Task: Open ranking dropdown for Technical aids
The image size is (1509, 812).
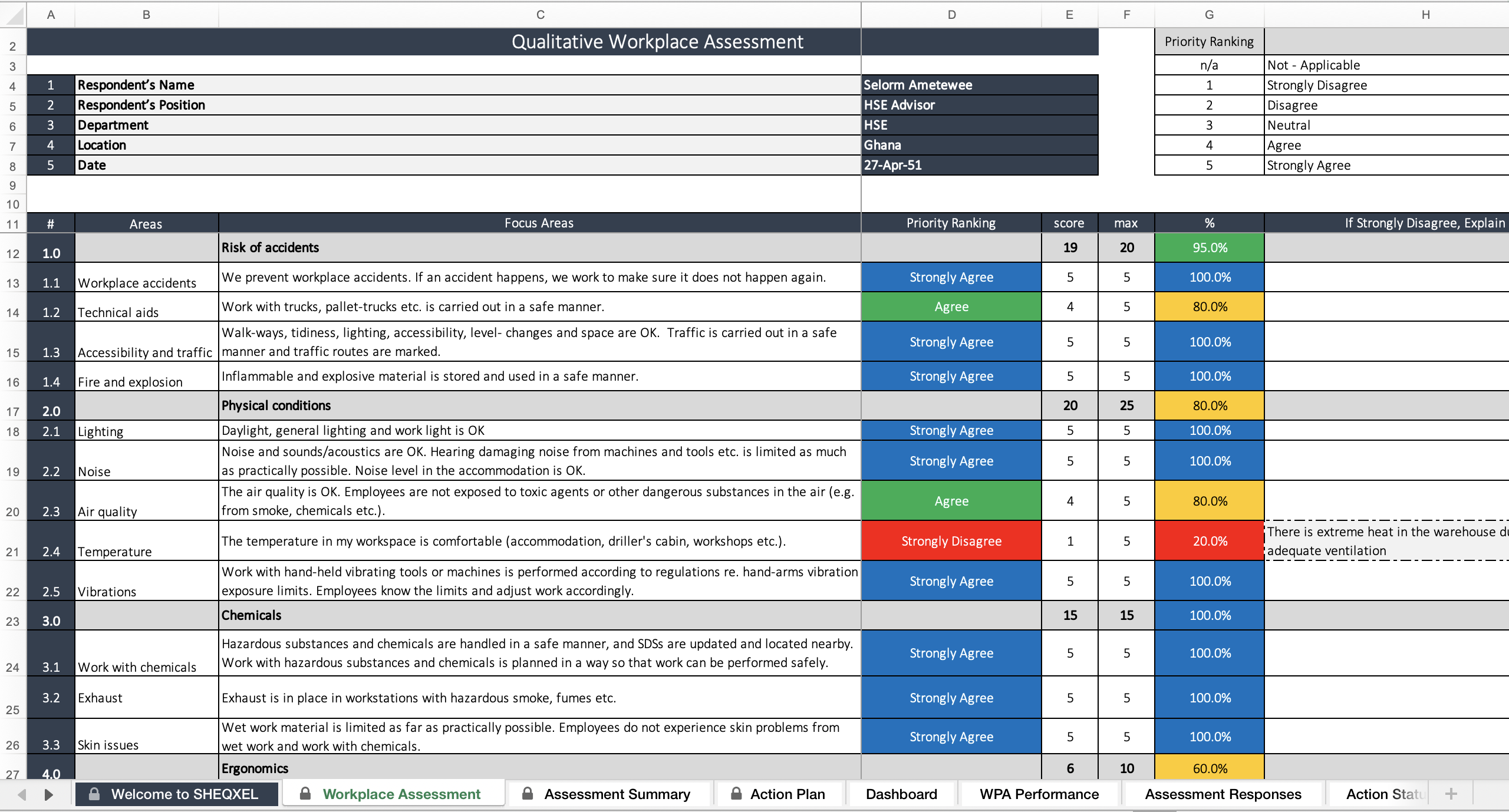Action: coord(951,306)
